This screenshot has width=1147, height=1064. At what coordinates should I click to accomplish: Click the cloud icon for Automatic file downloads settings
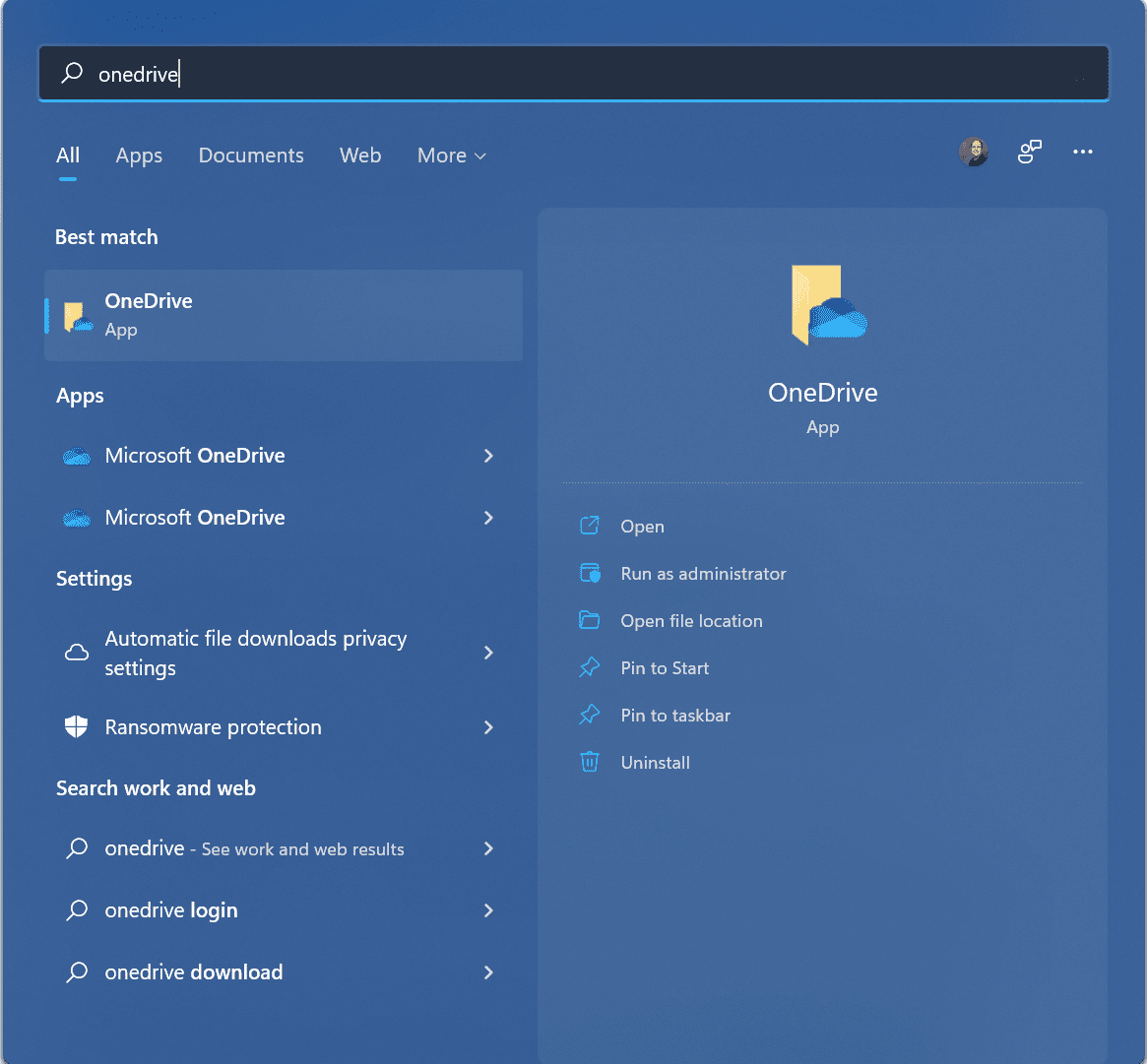coord(76,653)
